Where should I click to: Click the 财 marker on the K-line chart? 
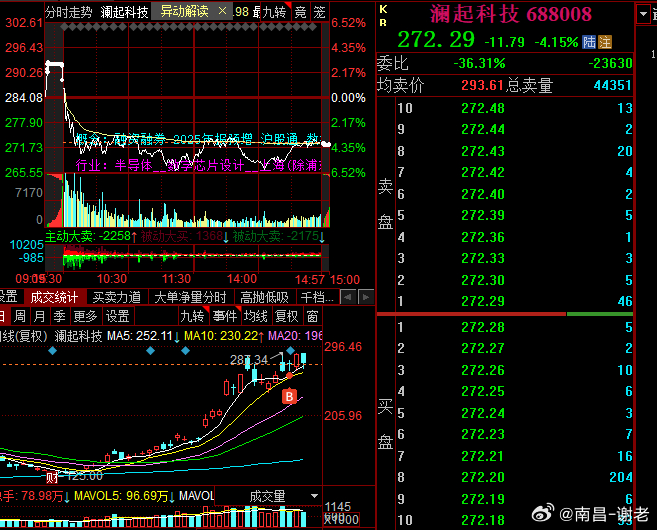click(52, 477)
